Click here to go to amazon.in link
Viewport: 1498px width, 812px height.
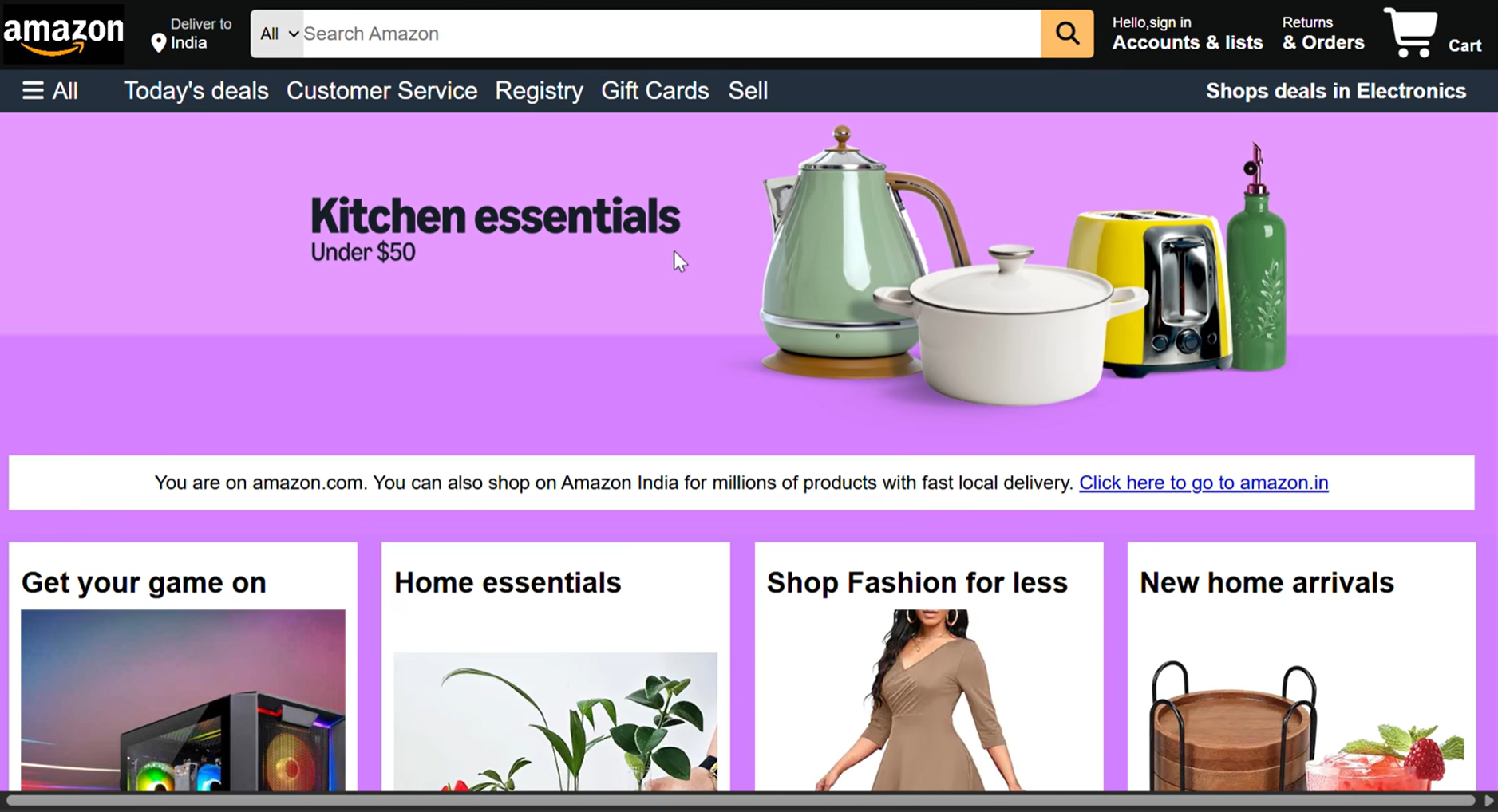pos(1204,483)
